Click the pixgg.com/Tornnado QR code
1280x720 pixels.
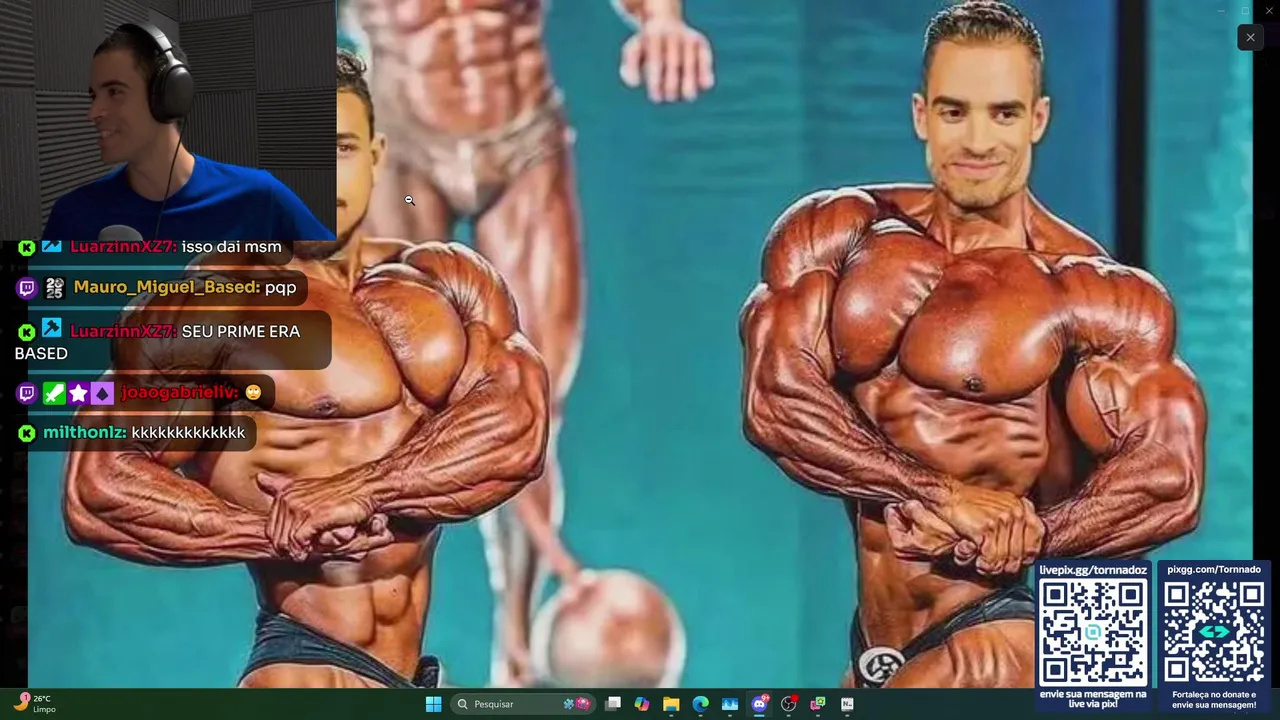coord(1214,632)
